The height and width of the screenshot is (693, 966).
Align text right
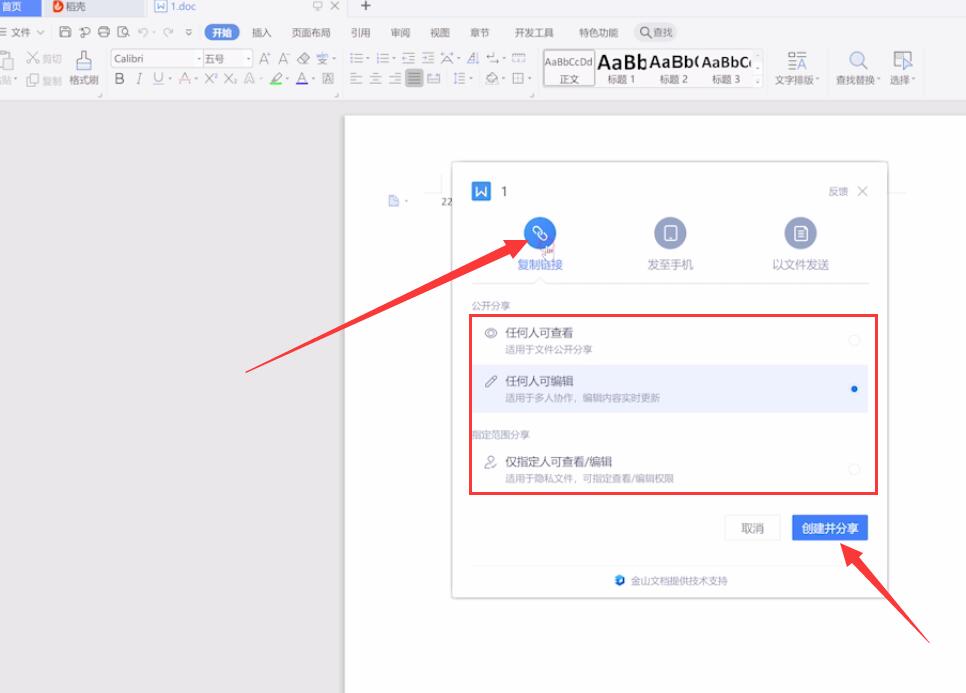pyautogui.click(x=395, y=79)
